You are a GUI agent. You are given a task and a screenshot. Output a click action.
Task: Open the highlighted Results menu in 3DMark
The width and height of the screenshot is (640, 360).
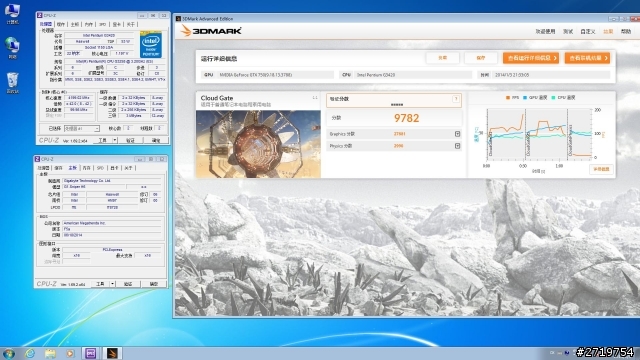[x=608, y=31]
